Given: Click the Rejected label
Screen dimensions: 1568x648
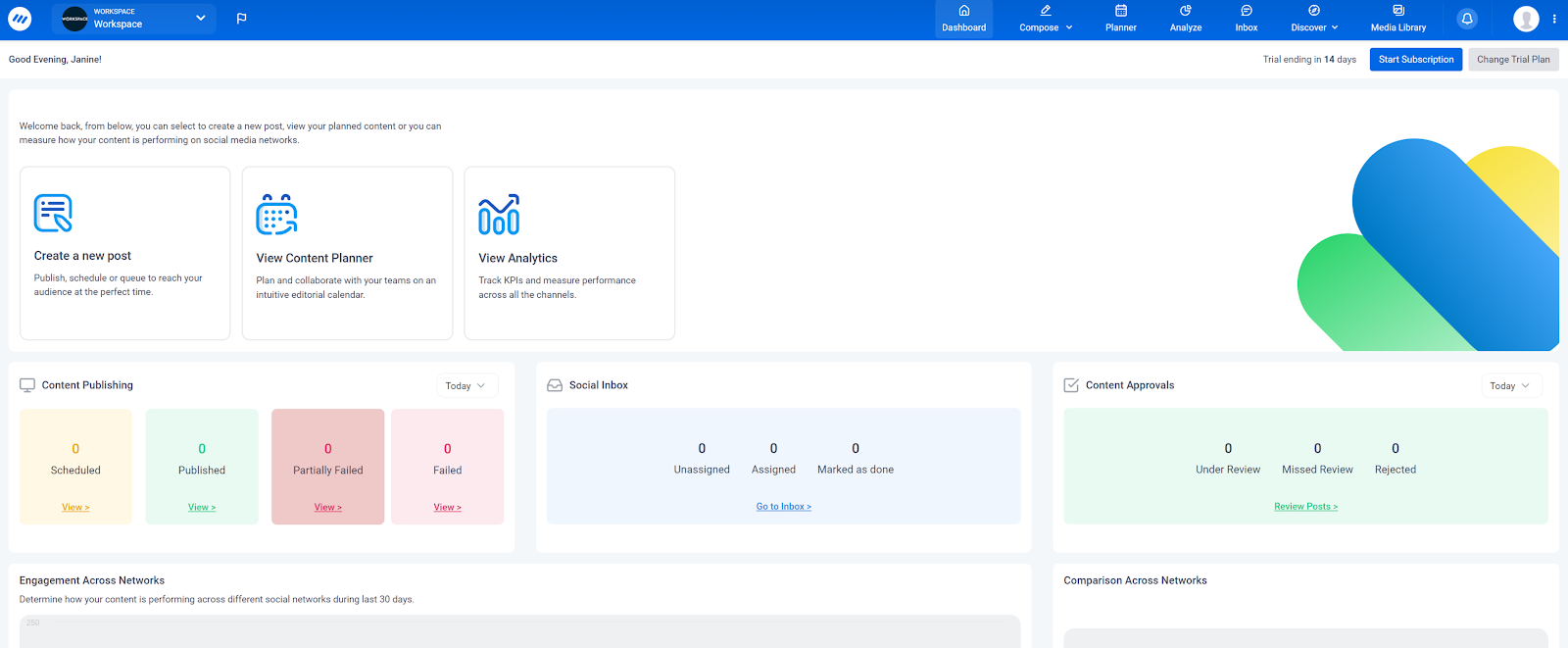Looking at the screenshot, I should click(x=1396, y=470).
